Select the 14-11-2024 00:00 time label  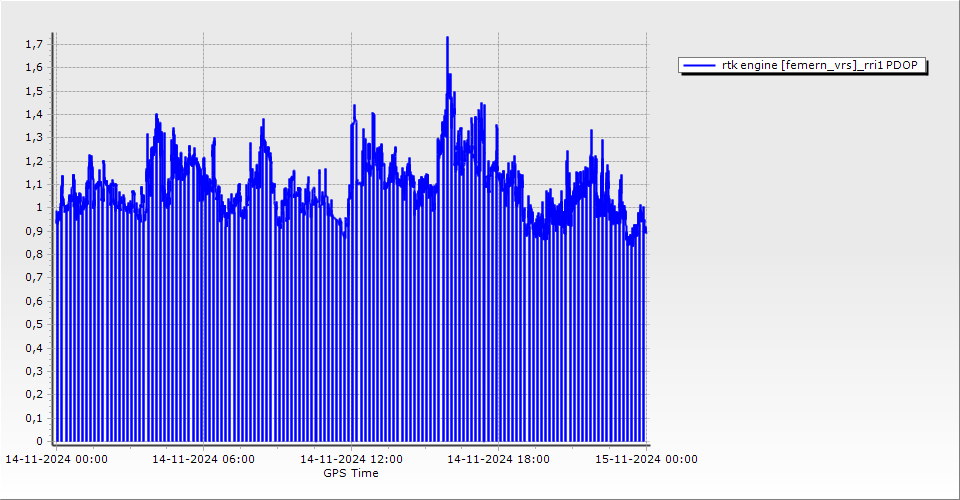(57, 460)
